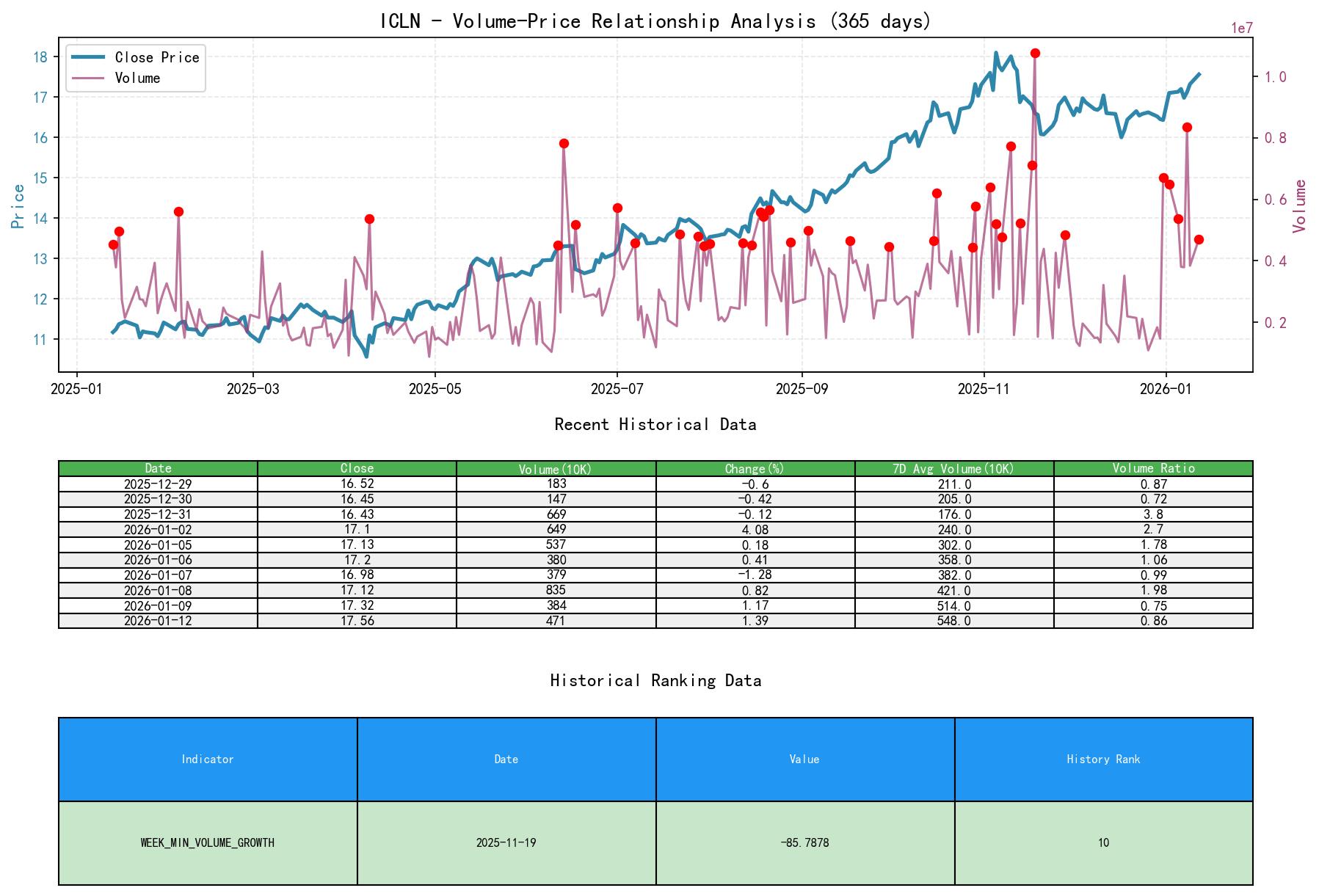Open the Recent Historical Data section heading

pyautogui.click(x=655, y=424)
